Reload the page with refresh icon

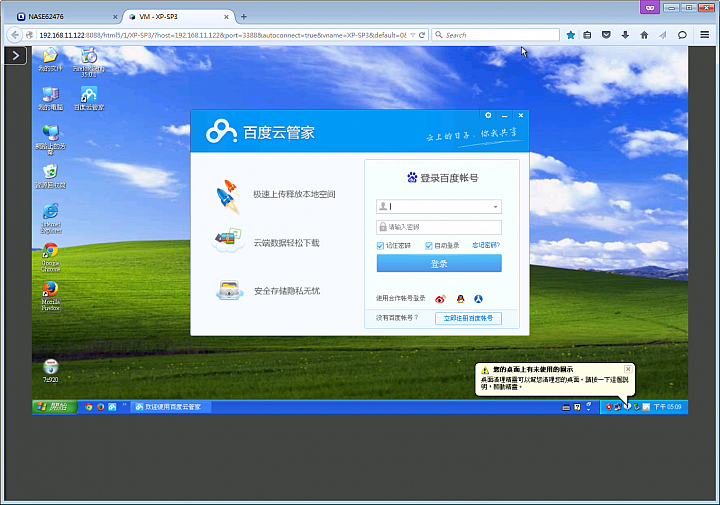pyautogui.click(x=422, y=35)
